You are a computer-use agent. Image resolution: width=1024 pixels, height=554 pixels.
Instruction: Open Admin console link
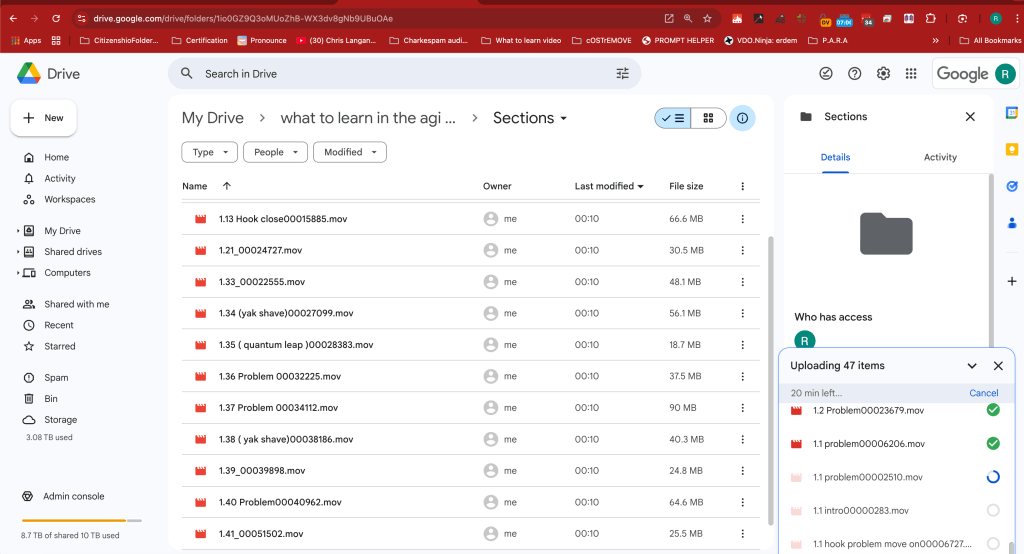point(73,497)
